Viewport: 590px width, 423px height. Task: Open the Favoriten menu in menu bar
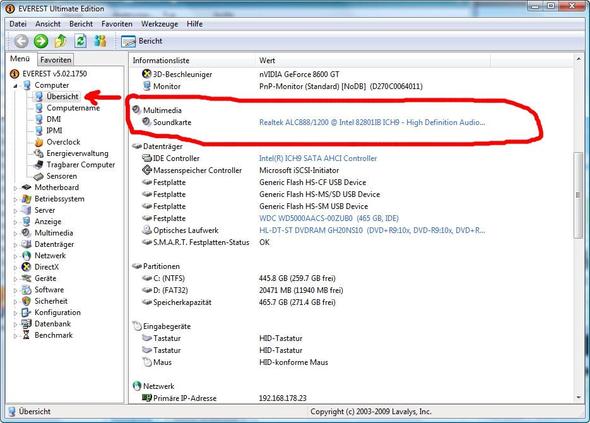pos(117,24)
